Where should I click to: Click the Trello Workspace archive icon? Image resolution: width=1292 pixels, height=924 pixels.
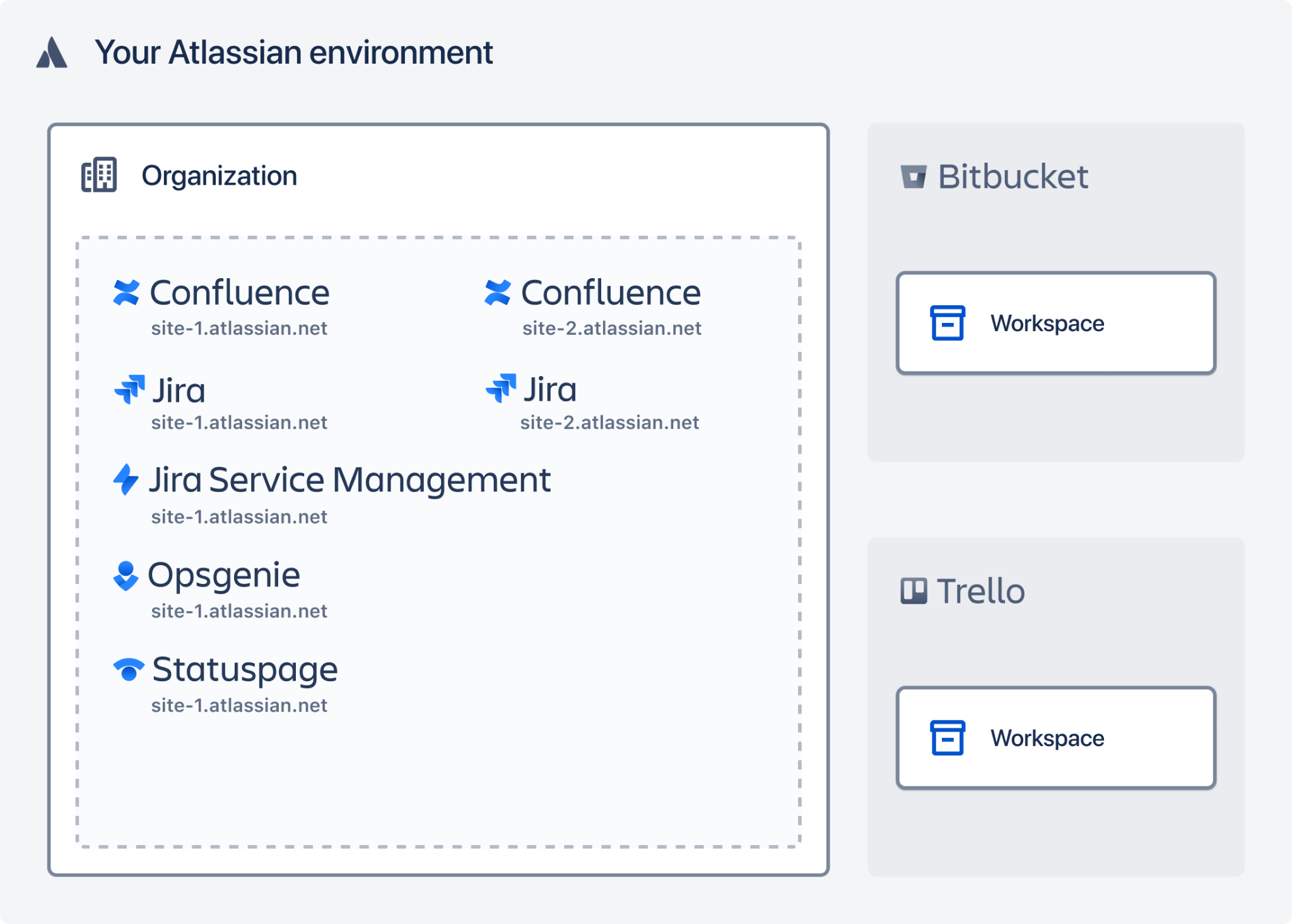coord(948,738)
